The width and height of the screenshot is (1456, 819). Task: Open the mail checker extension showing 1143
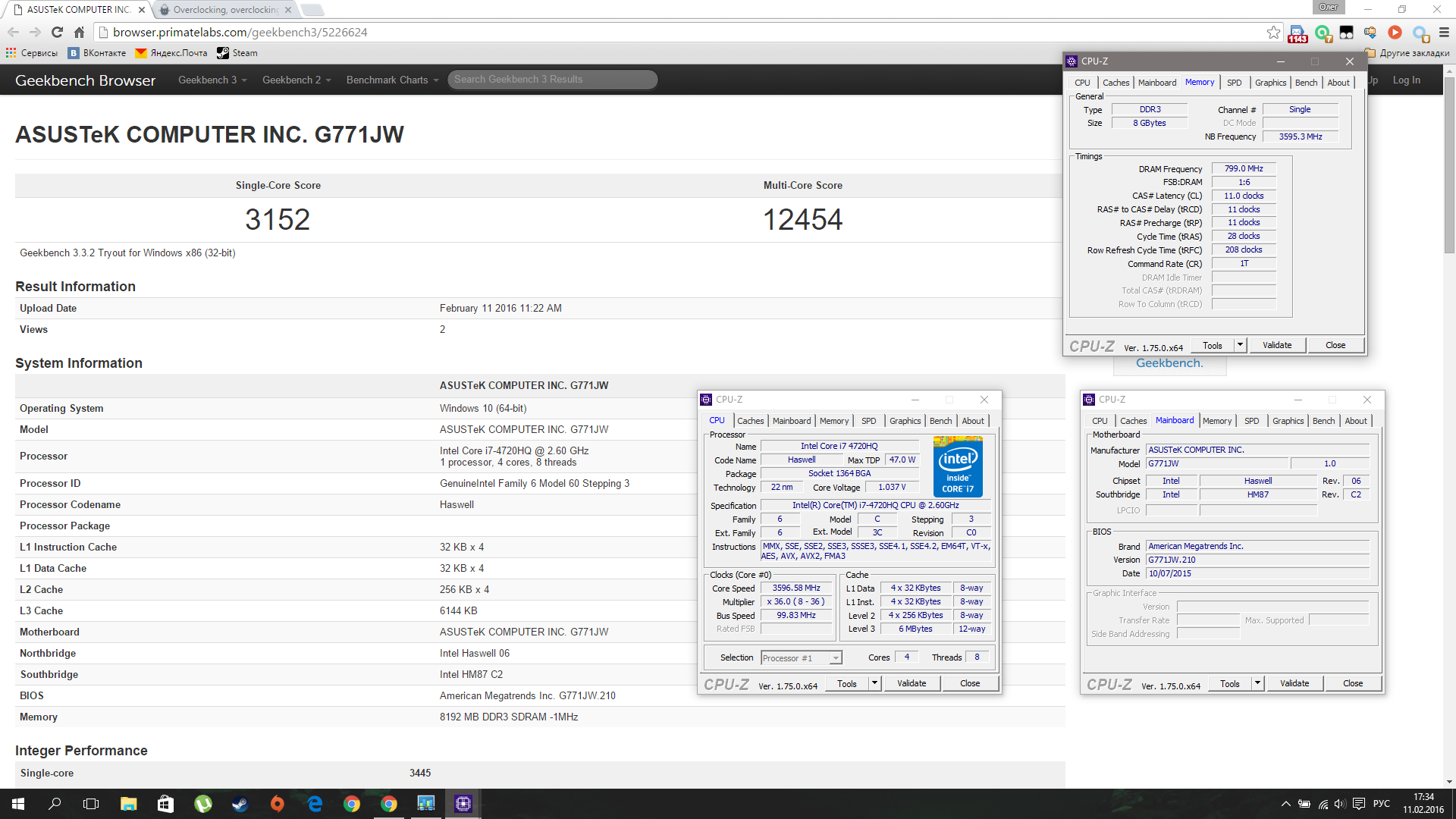[1298, 33]
